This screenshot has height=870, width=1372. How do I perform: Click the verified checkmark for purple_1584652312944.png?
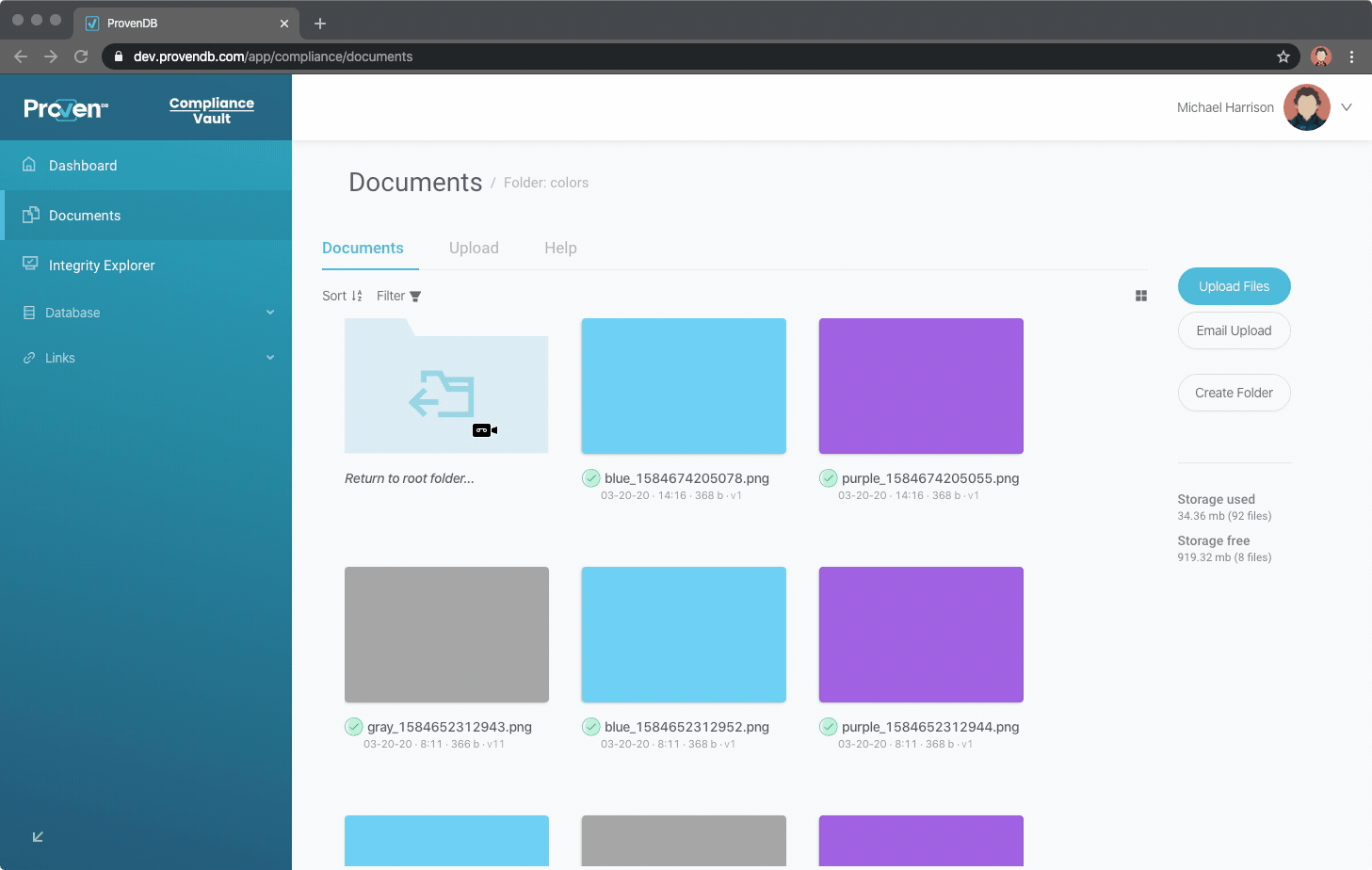coord(828,727)
